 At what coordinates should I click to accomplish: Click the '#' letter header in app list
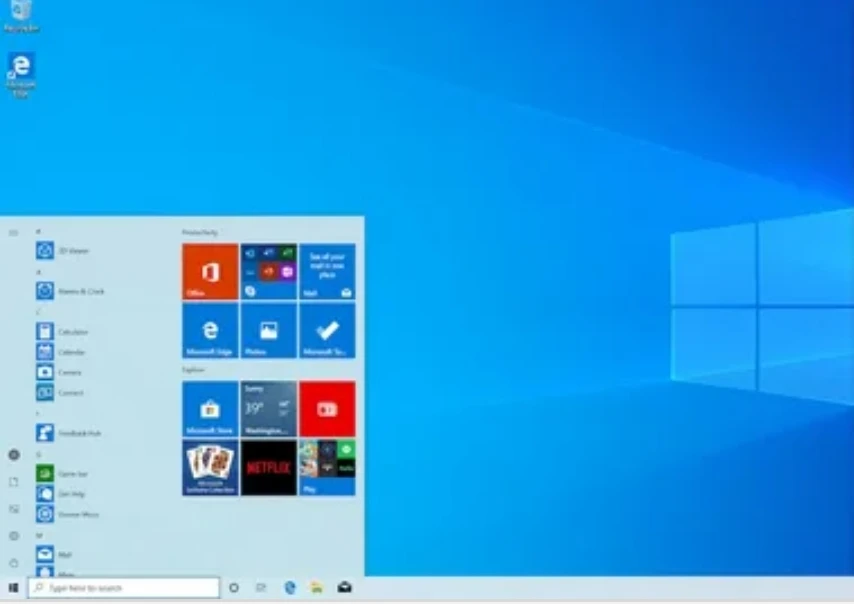38,231
